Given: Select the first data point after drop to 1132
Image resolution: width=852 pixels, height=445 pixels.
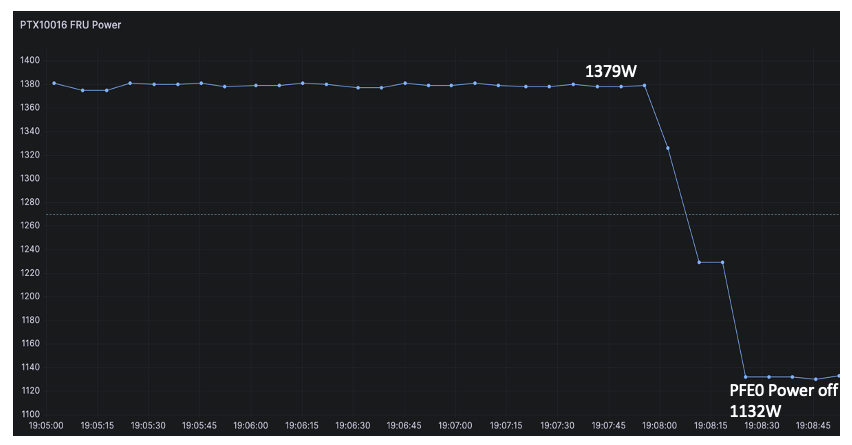Looking at the screenshot, I should (x=746, y=377).
